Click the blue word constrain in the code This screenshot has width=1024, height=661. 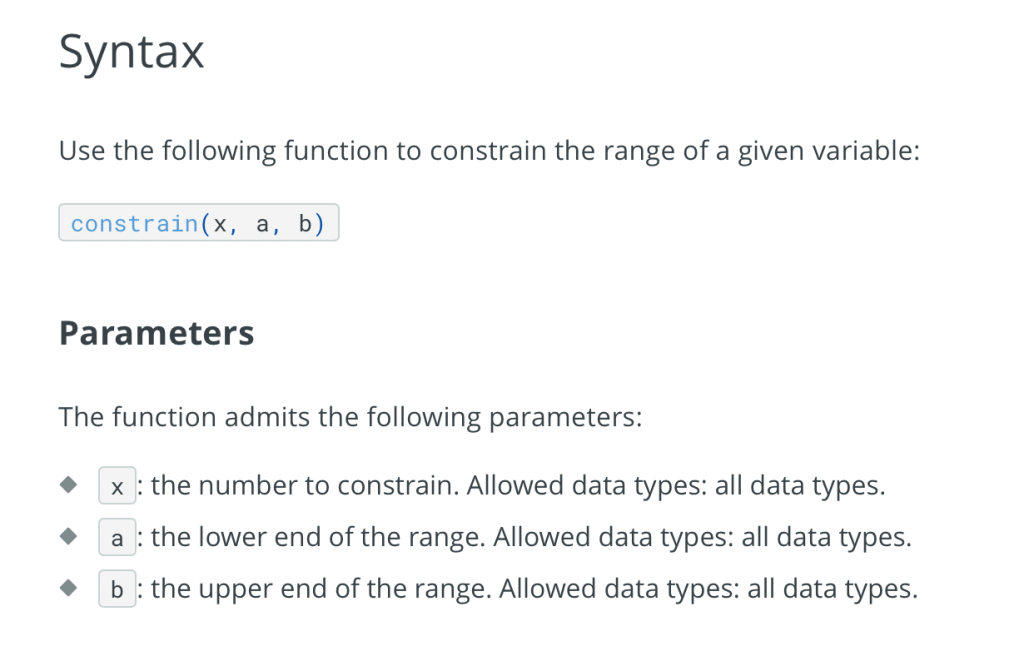click(134, 223)
